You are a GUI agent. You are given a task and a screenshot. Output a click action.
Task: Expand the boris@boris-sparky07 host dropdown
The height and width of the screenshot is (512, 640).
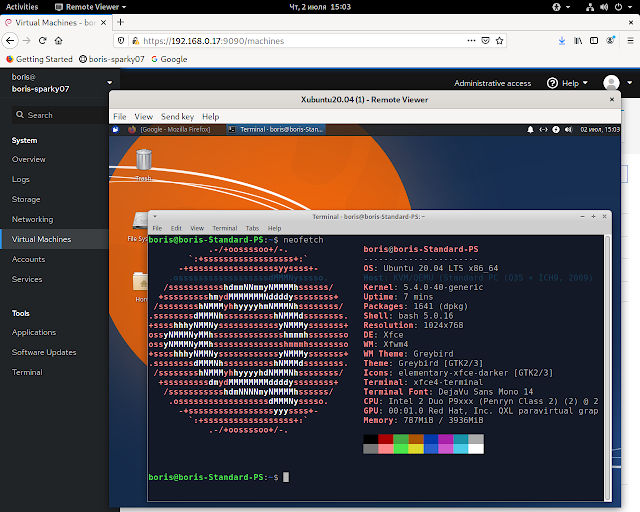[109, 82]
